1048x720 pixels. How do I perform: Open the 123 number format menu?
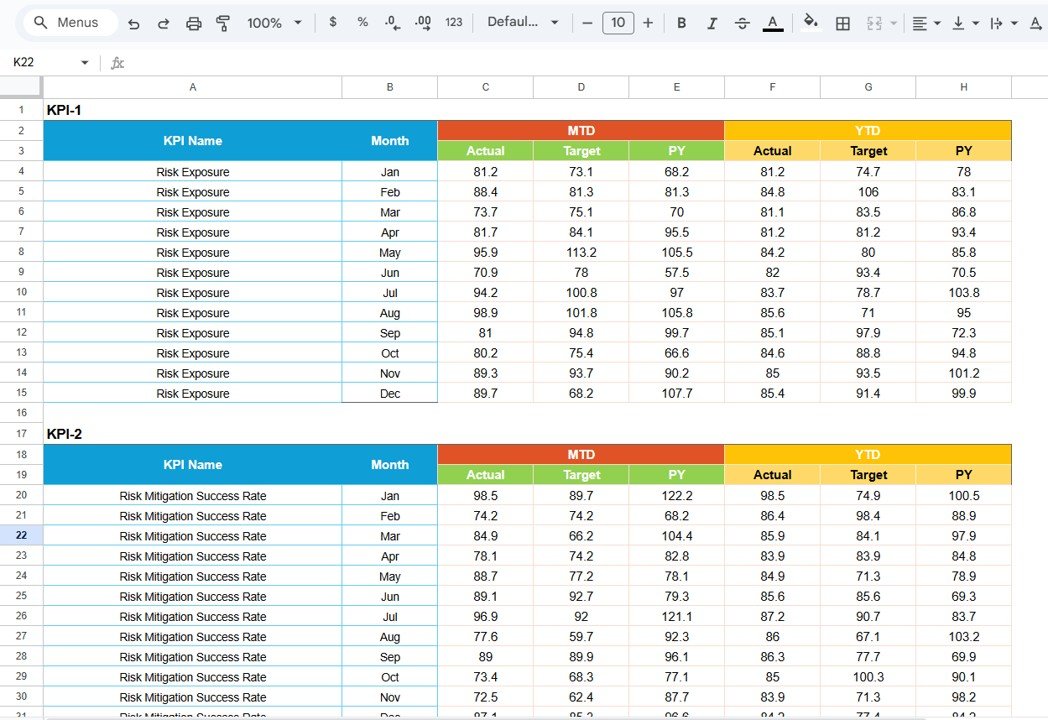453,22
